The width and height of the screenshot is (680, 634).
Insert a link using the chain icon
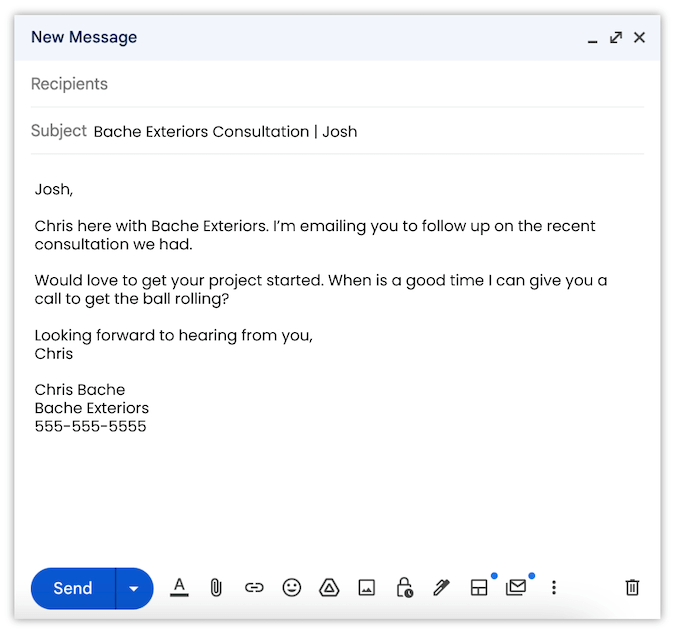(254, 588)
